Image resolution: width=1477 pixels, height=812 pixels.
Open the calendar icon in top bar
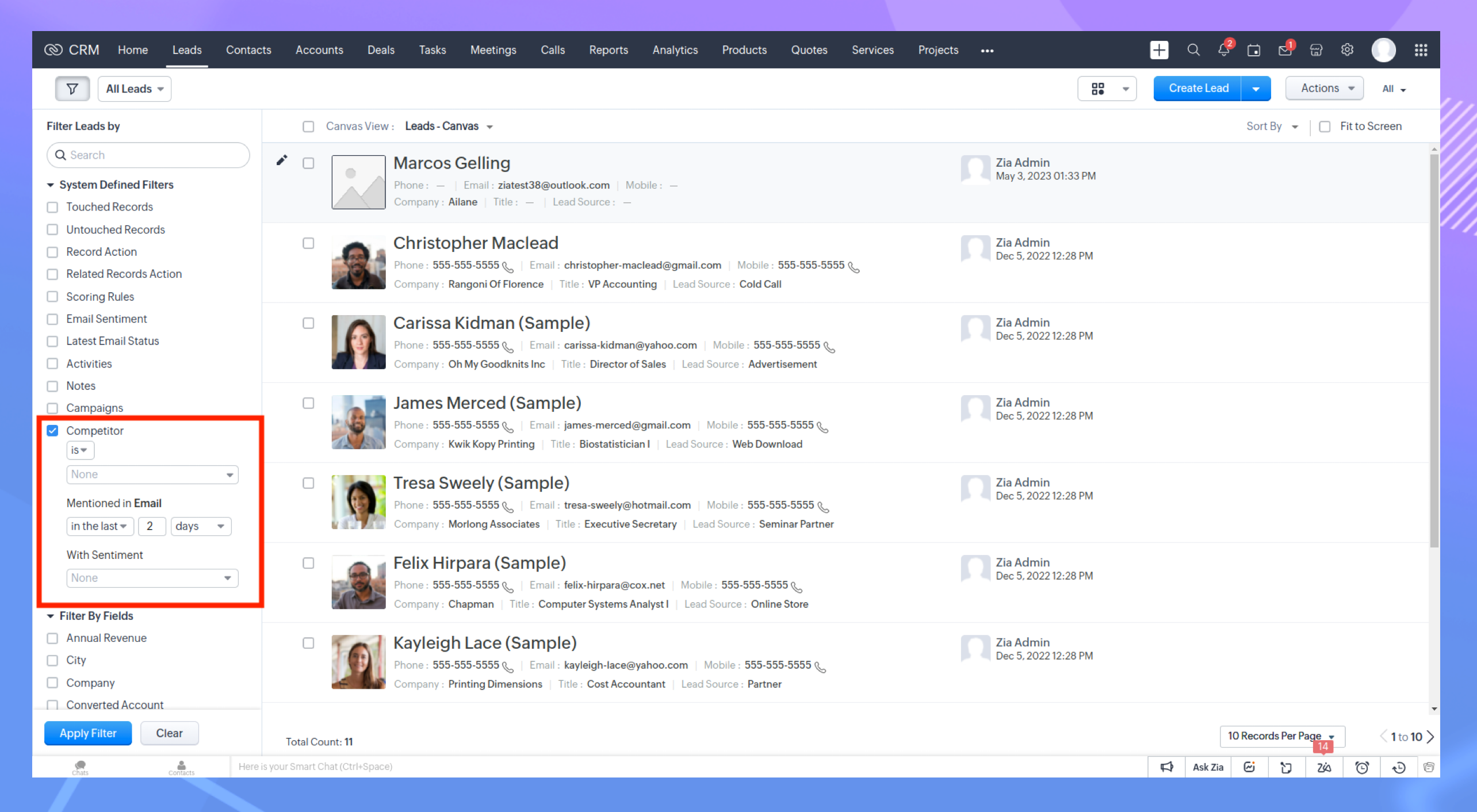(x=1254, y=50)
